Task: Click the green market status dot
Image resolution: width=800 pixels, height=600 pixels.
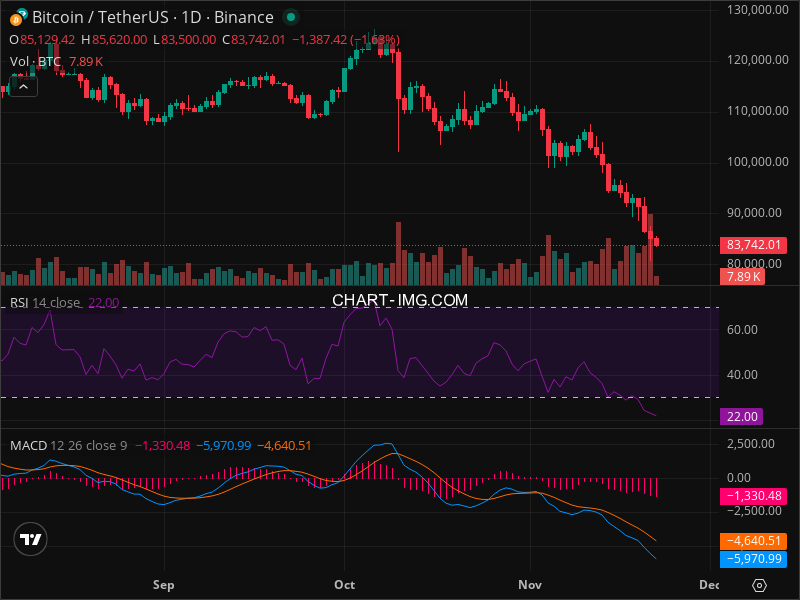Action: click(290, 17)
